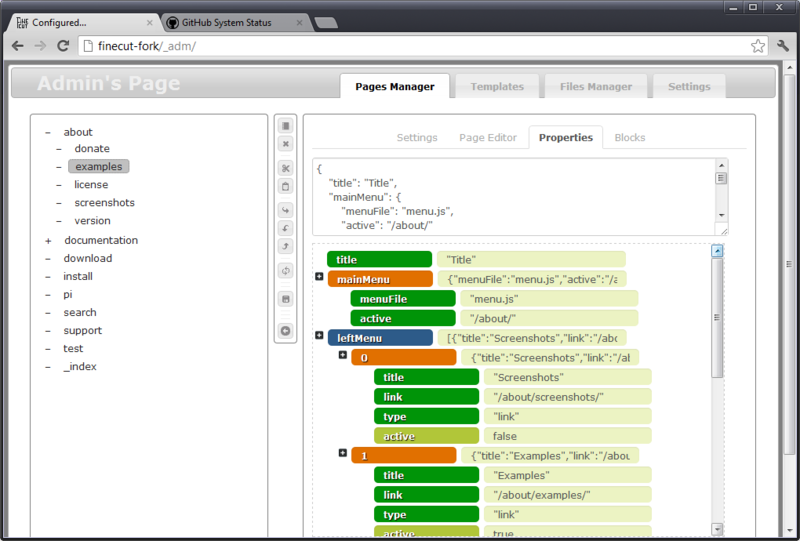800x541 pixels.
Task: Click inside the JSON properties textarea
Action: pos(513,196)
